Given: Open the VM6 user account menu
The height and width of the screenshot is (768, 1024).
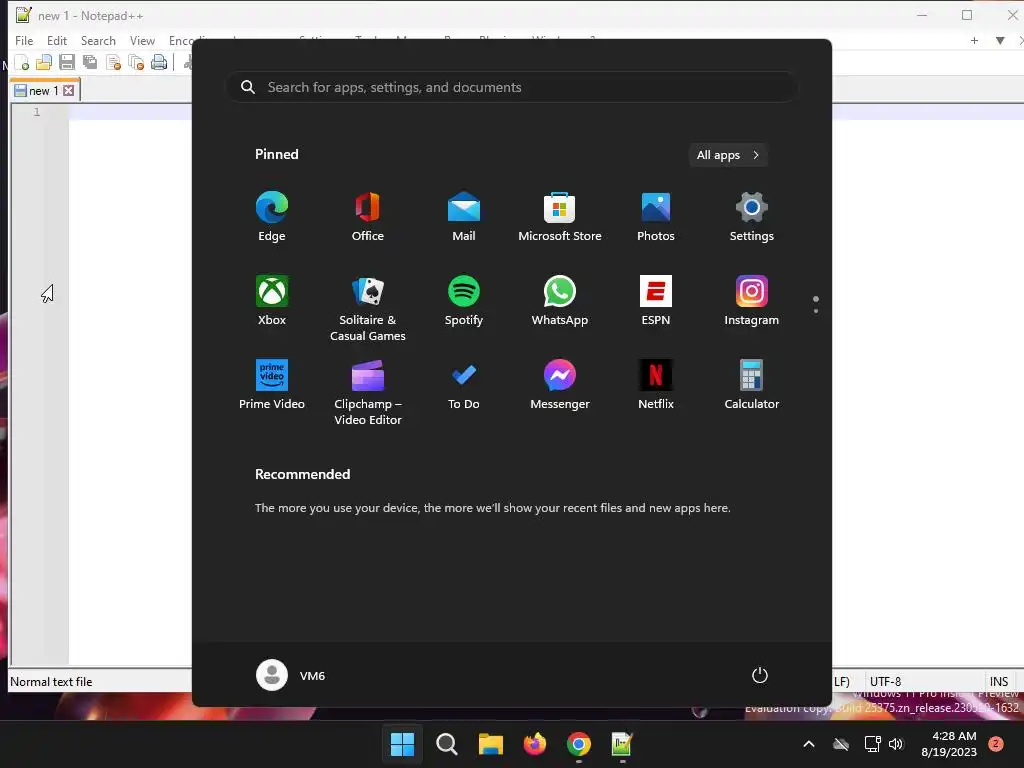Looking at the screenshot, I should (x=291, y=675).
